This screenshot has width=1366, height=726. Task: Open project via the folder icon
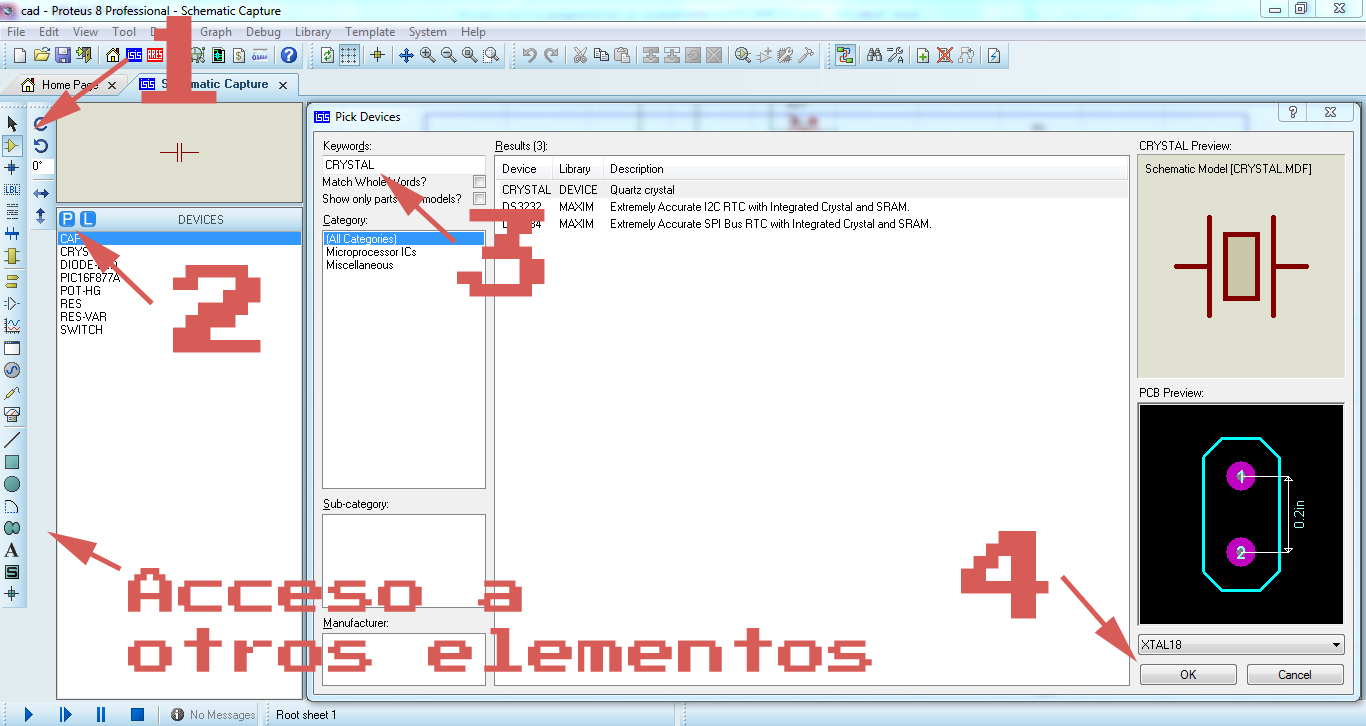click(x=41, y=55)
